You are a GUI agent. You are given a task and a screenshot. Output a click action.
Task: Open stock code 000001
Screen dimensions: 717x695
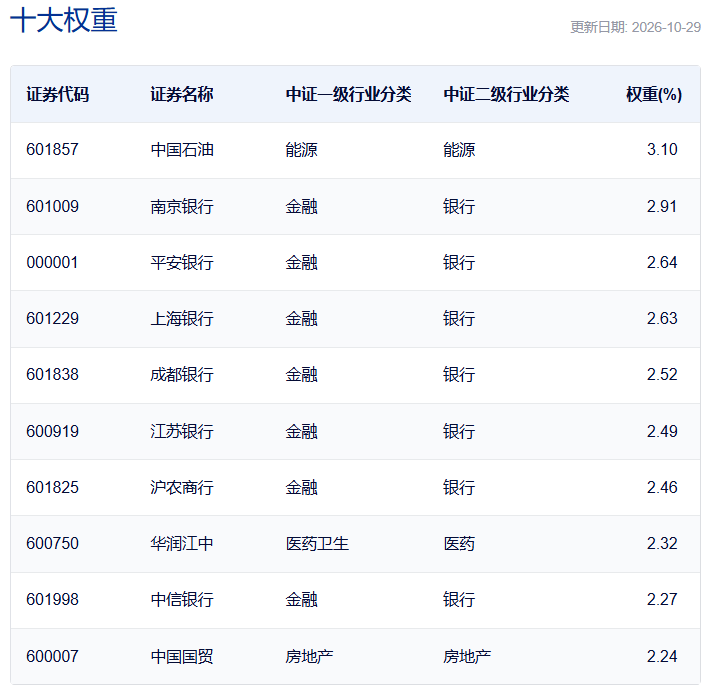coord(52,262)
